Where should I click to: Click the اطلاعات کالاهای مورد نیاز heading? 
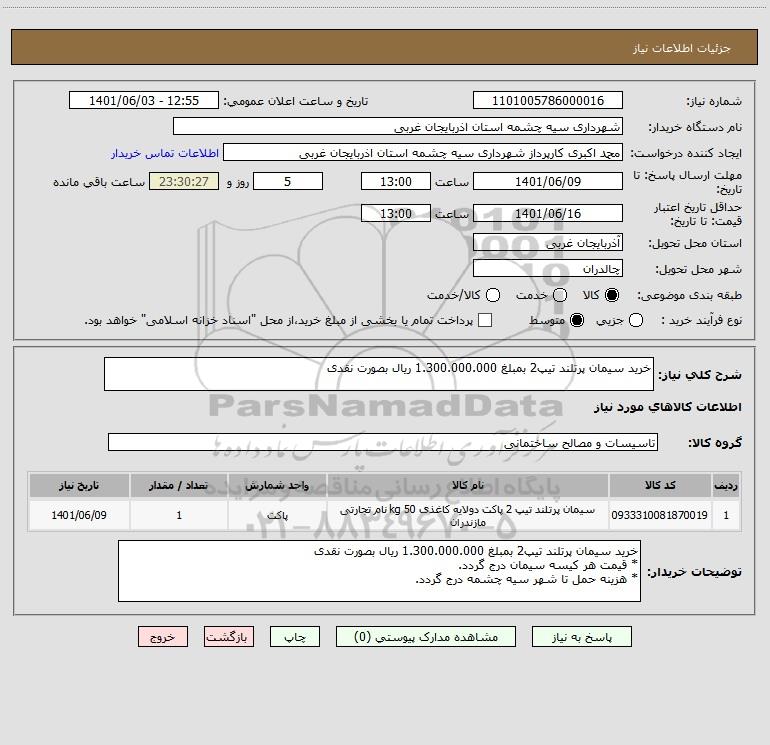667,407
